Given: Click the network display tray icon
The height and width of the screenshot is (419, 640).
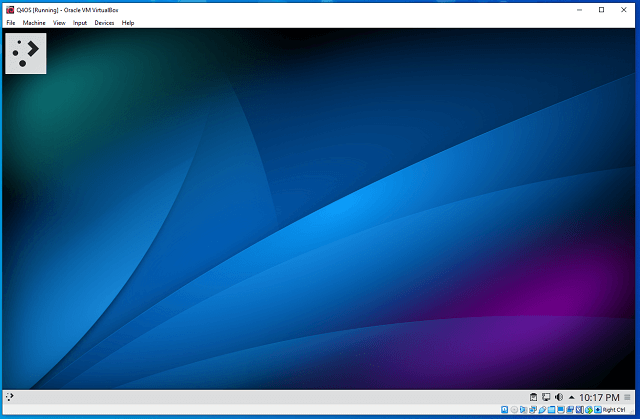Looking at the screenshot, I should pos(547,397).
